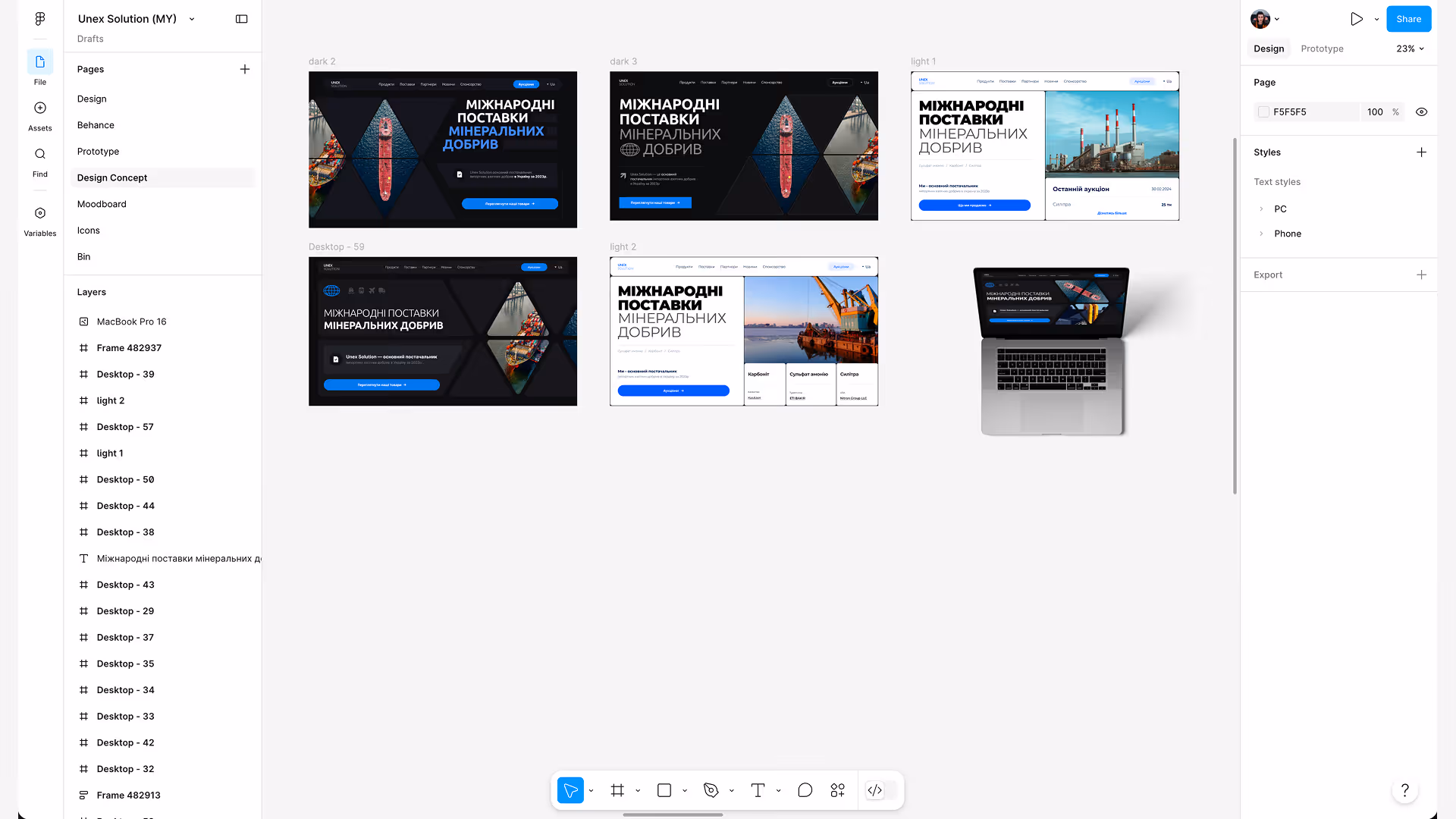Open the Variables panel icon
1456x819 pixels.
(x=40, y=214)
